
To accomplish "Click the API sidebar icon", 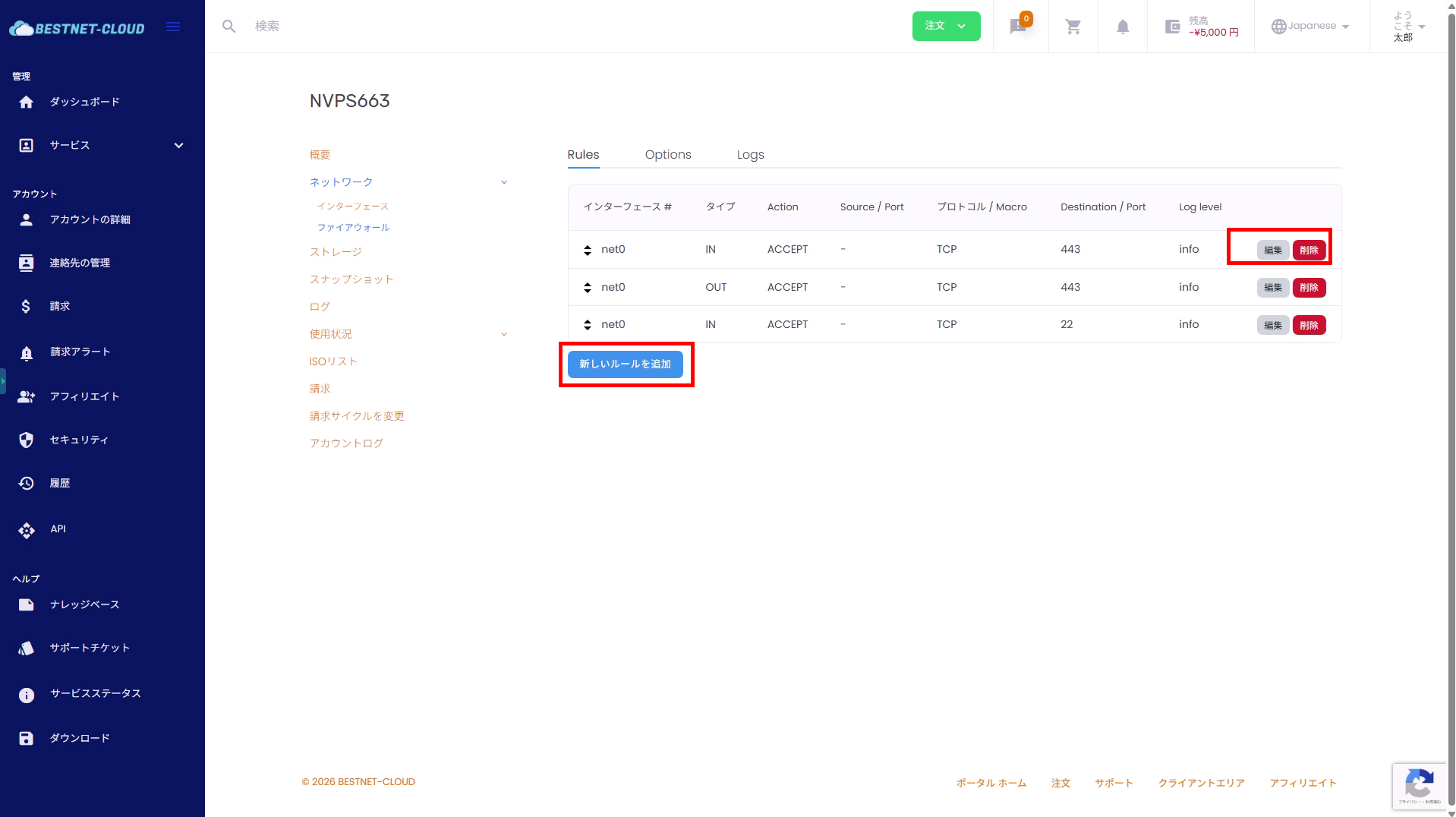I will pos(27,529).
